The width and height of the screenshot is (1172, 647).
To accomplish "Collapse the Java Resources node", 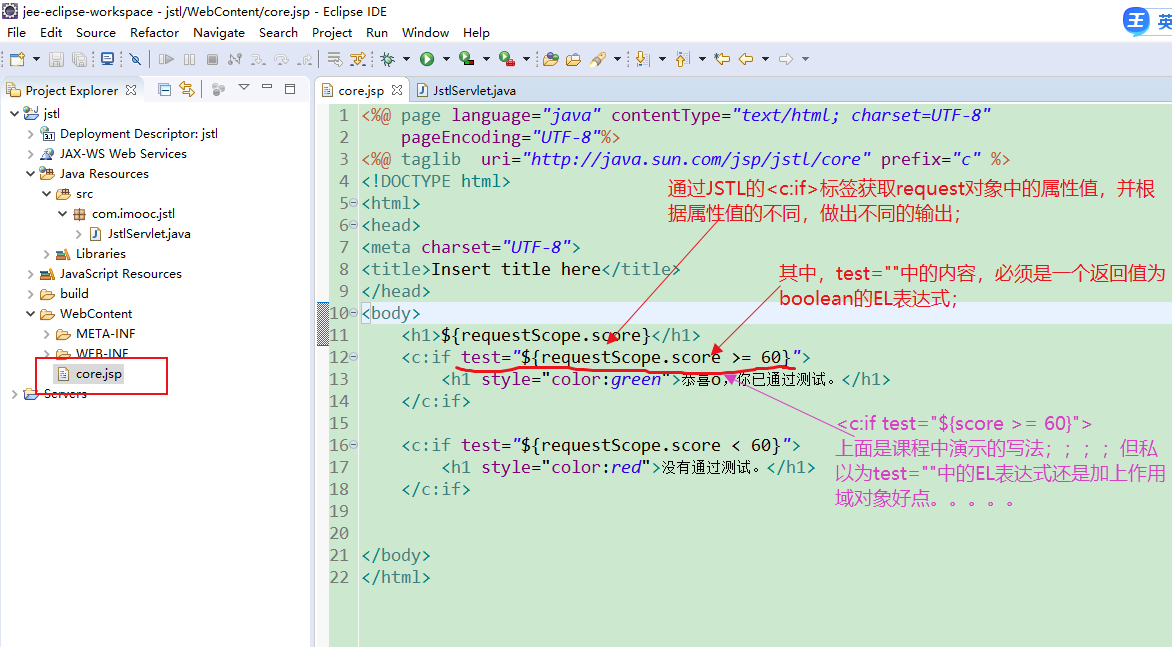I will [31, 173].
